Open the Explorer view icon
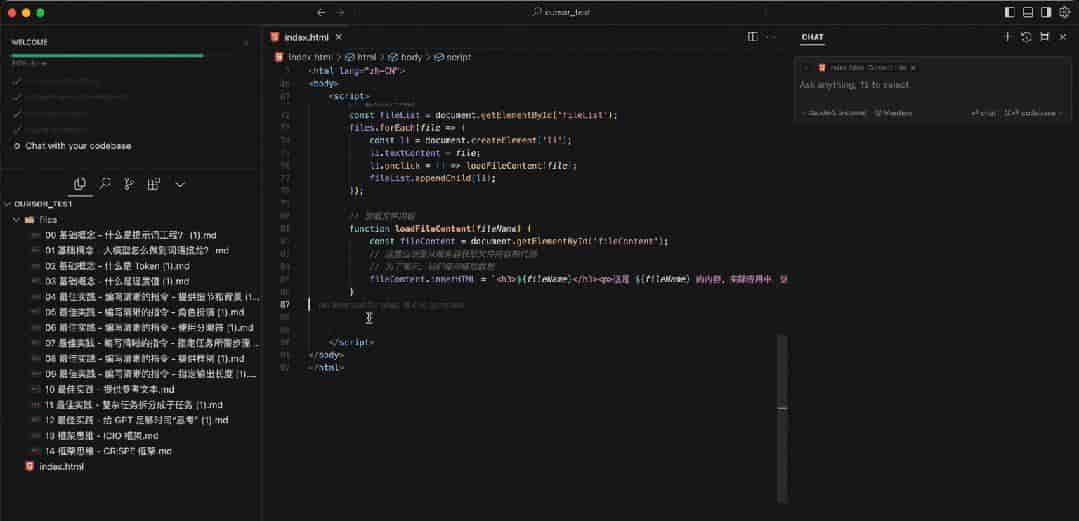The image size is (1079, 521). [x=79, y=184]
